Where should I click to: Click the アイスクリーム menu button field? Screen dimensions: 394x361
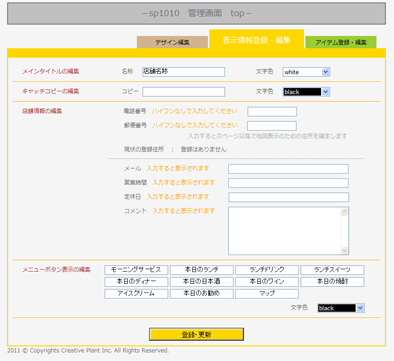(x=136, y=294)
